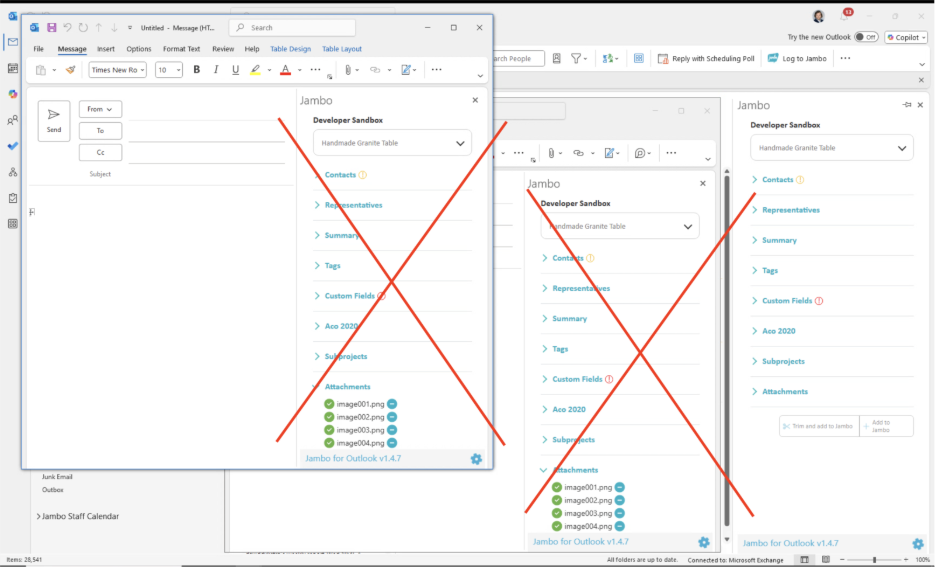Open Jambo settings gear in message window
This screenshot has height=567, width=936.
(x=476, y=459)
